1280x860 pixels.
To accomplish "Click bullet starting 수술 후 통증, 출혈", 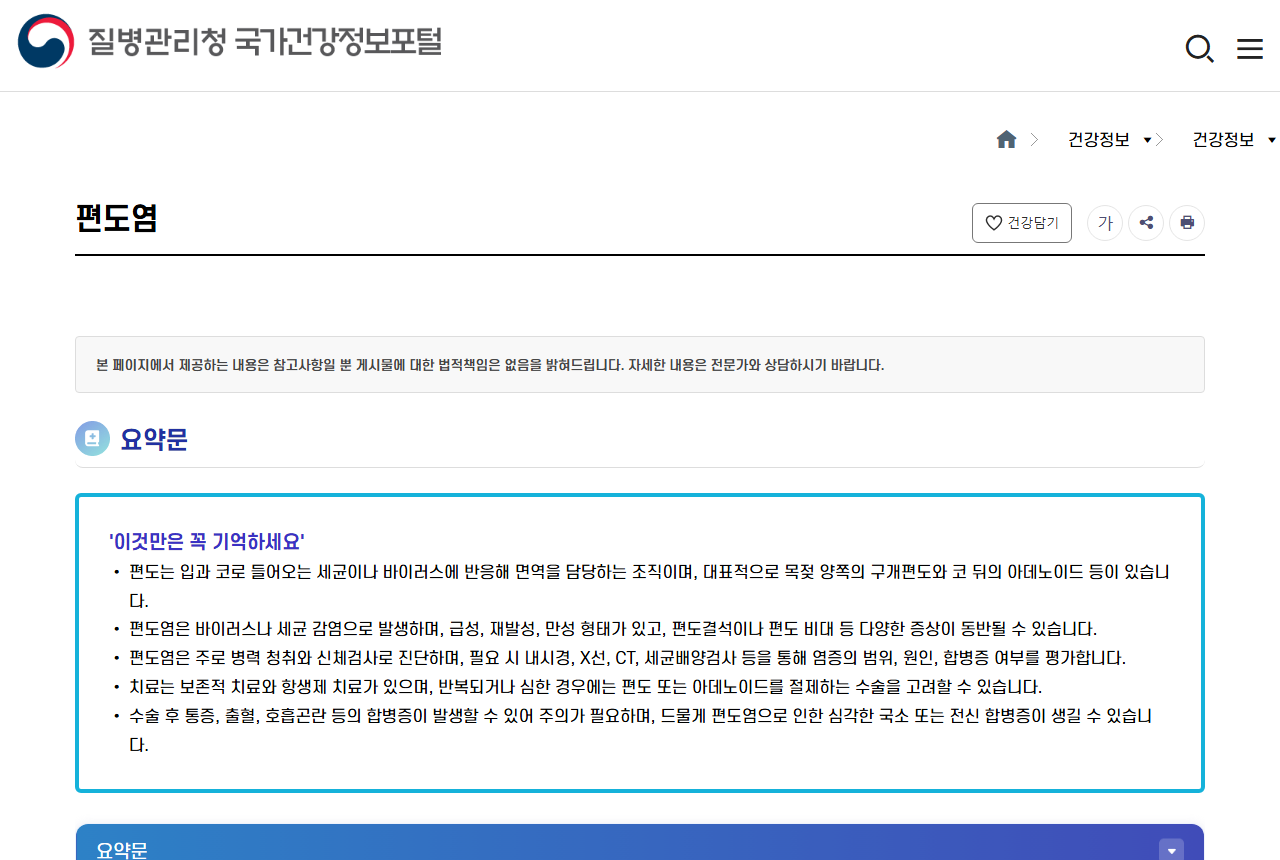I will click(641, 730).
